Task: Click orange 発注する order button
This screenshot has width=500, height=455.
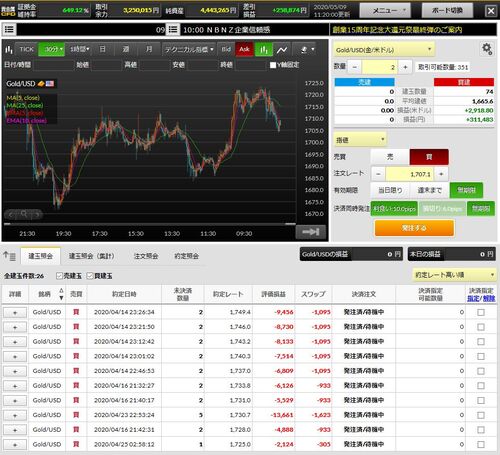Action: 414,228
